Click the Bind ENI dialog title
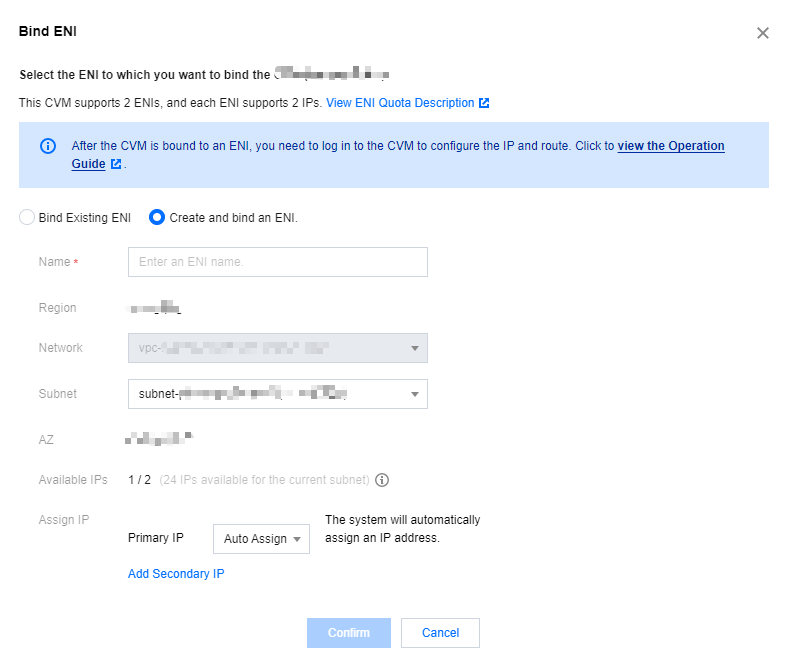Screen dimensions: 787x664 click(48, 31)
